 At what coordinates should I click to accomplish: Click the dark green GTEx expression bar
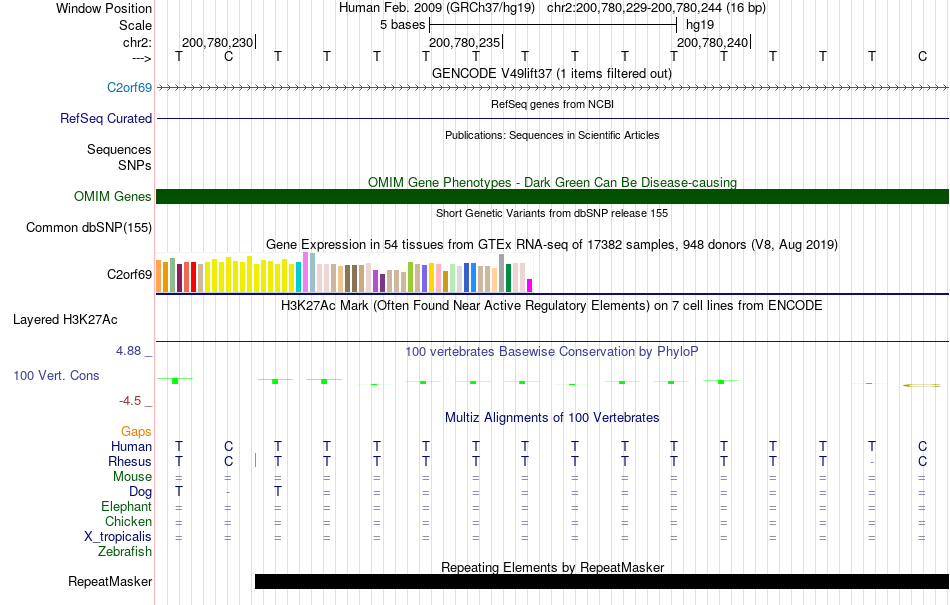pyautogui.click(x=508, y=278)
